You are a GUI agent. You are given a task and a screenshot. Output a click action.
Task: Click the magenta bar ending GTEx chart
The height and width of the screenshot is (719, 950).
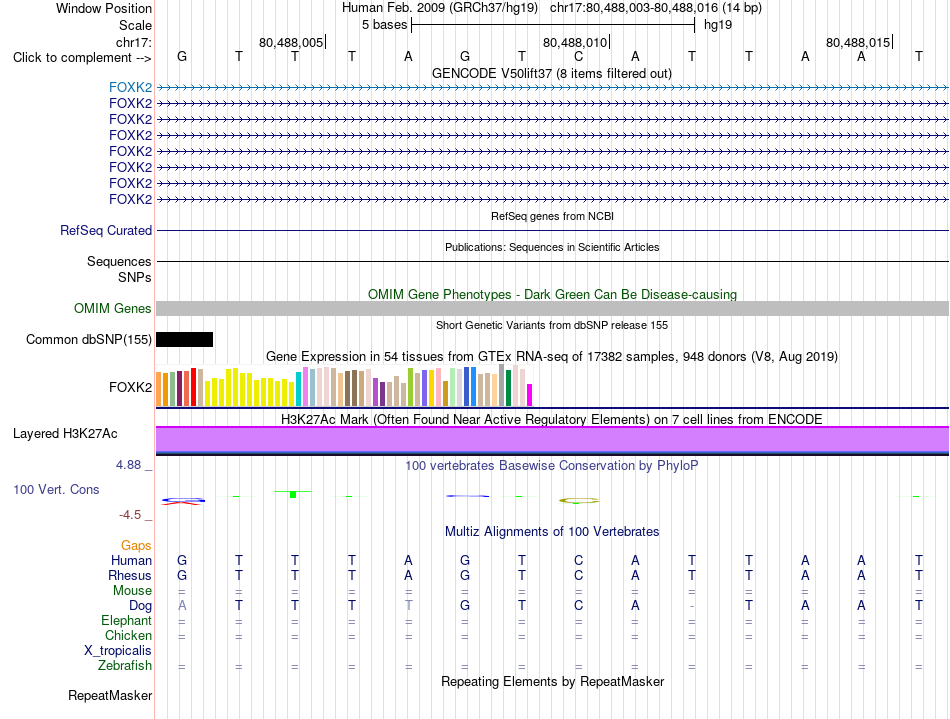[530, 394]
